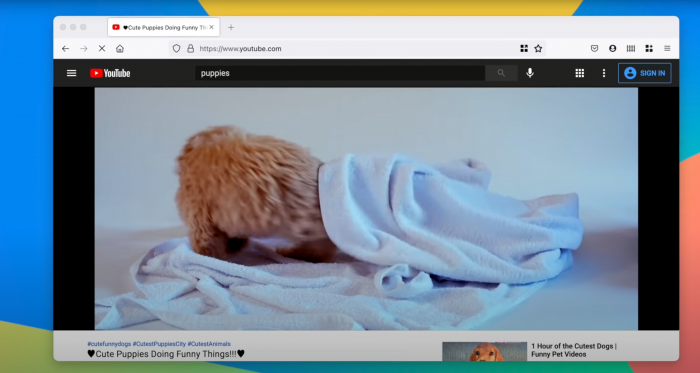Open the Pocket save icon
The image size is (700, 373).
(594, 49)
